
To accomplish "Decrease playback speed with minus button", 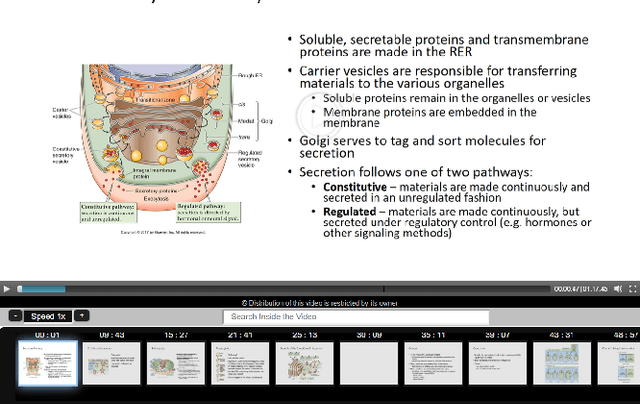I will [x=15, y=316].
